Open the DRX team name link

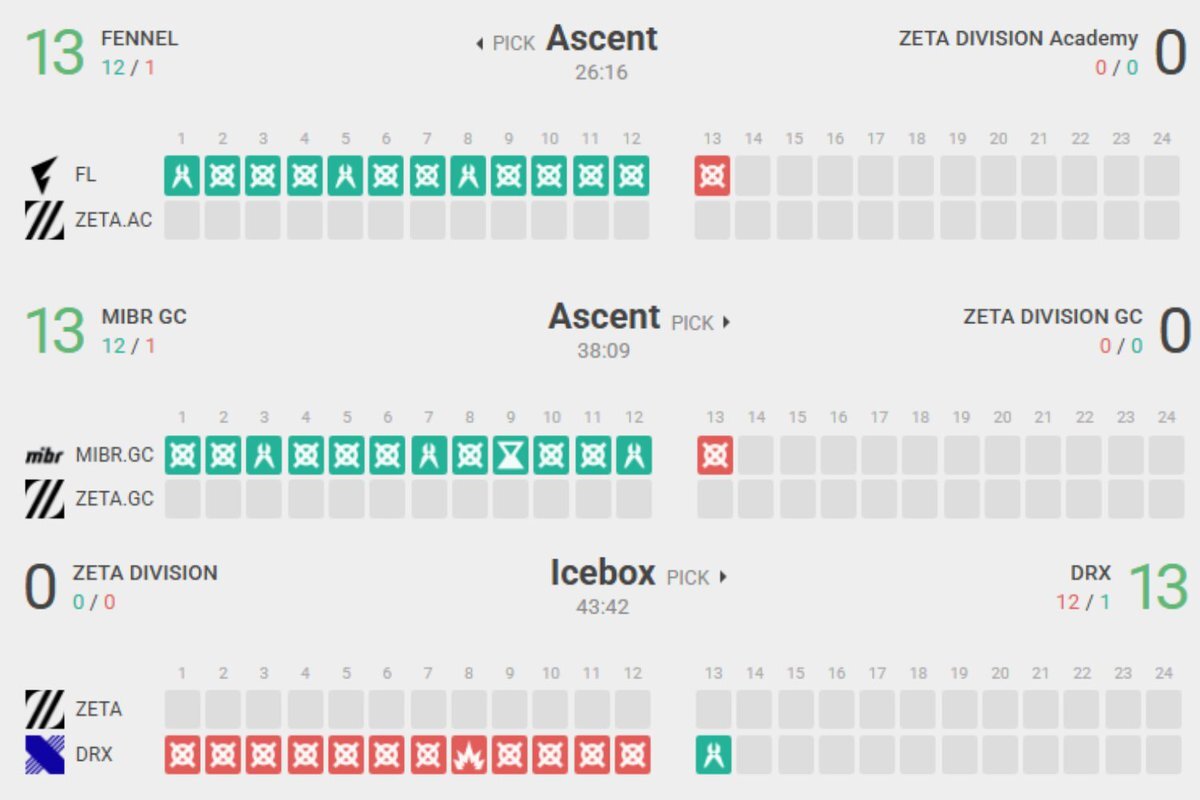point(1091,573)
